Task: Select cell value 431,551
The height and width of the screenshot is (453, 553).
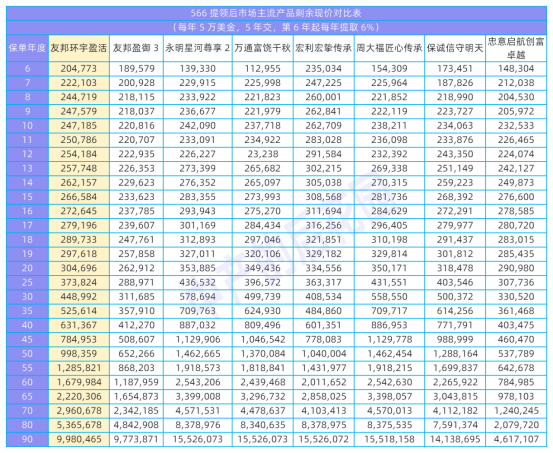Action: click(389, 283)
